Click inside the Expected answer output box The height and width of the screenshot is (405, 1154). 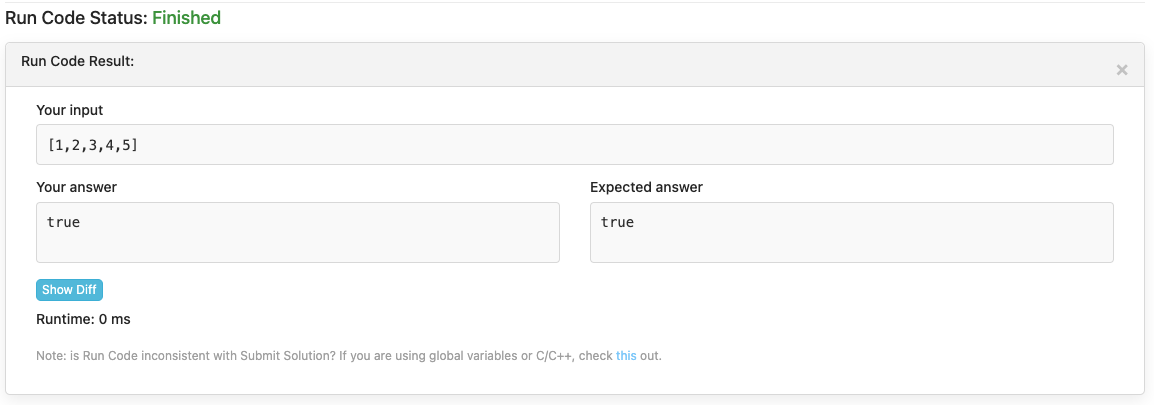(x=852, y=233)
